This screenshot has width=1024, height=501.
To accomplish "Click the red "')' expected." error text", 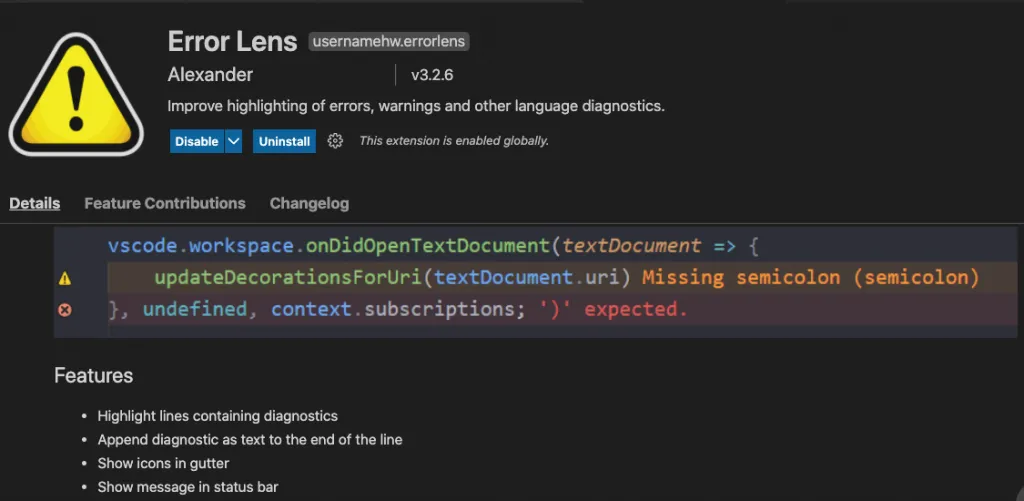I will pos(612,310).
